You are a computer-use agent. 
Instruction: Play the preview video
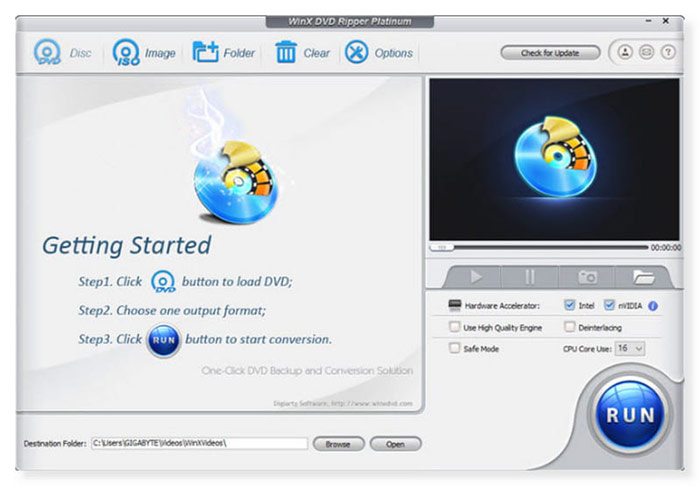(476, 277)
